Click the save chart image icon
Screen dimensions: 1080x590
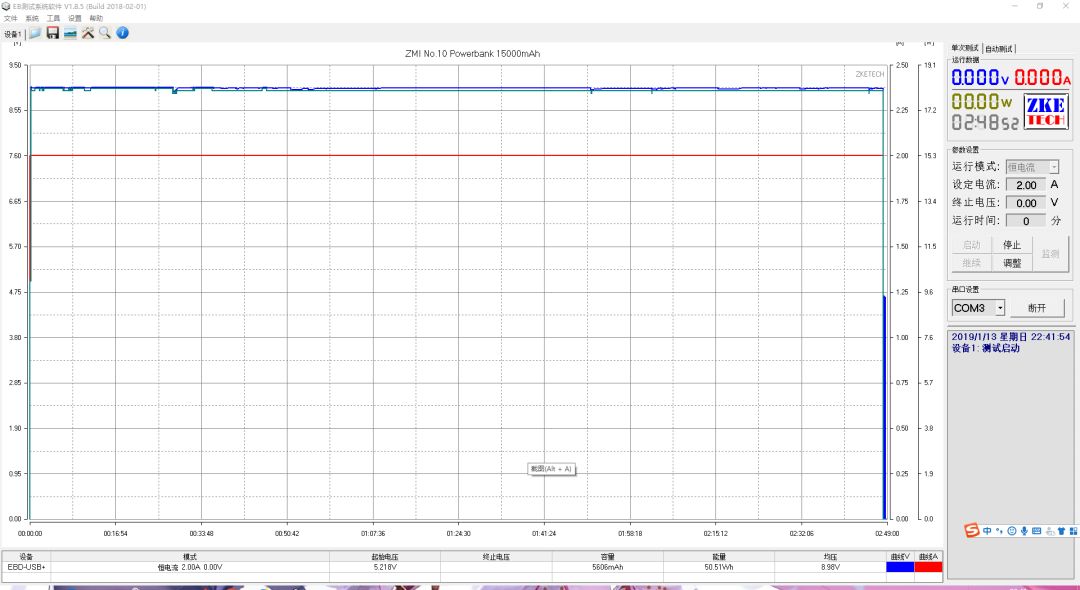click(70, 33)
